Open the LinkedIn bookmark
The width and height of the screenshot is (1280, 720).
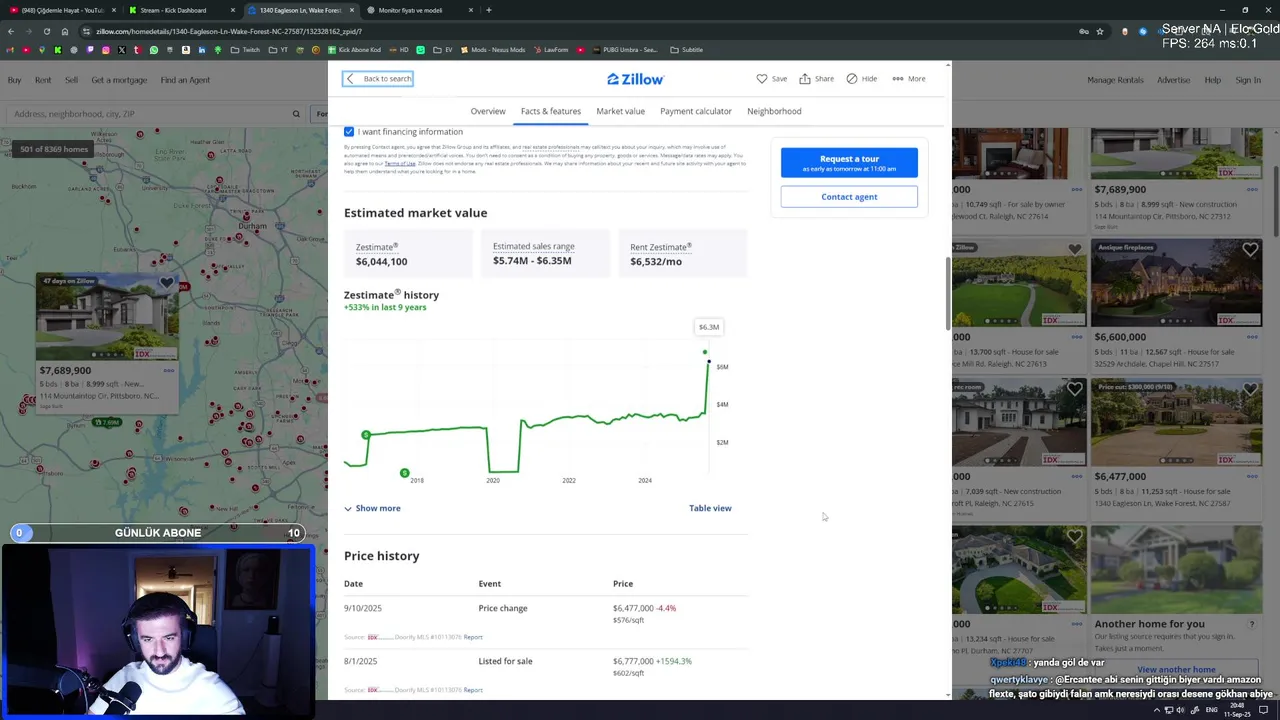click(x=202, y=50)
